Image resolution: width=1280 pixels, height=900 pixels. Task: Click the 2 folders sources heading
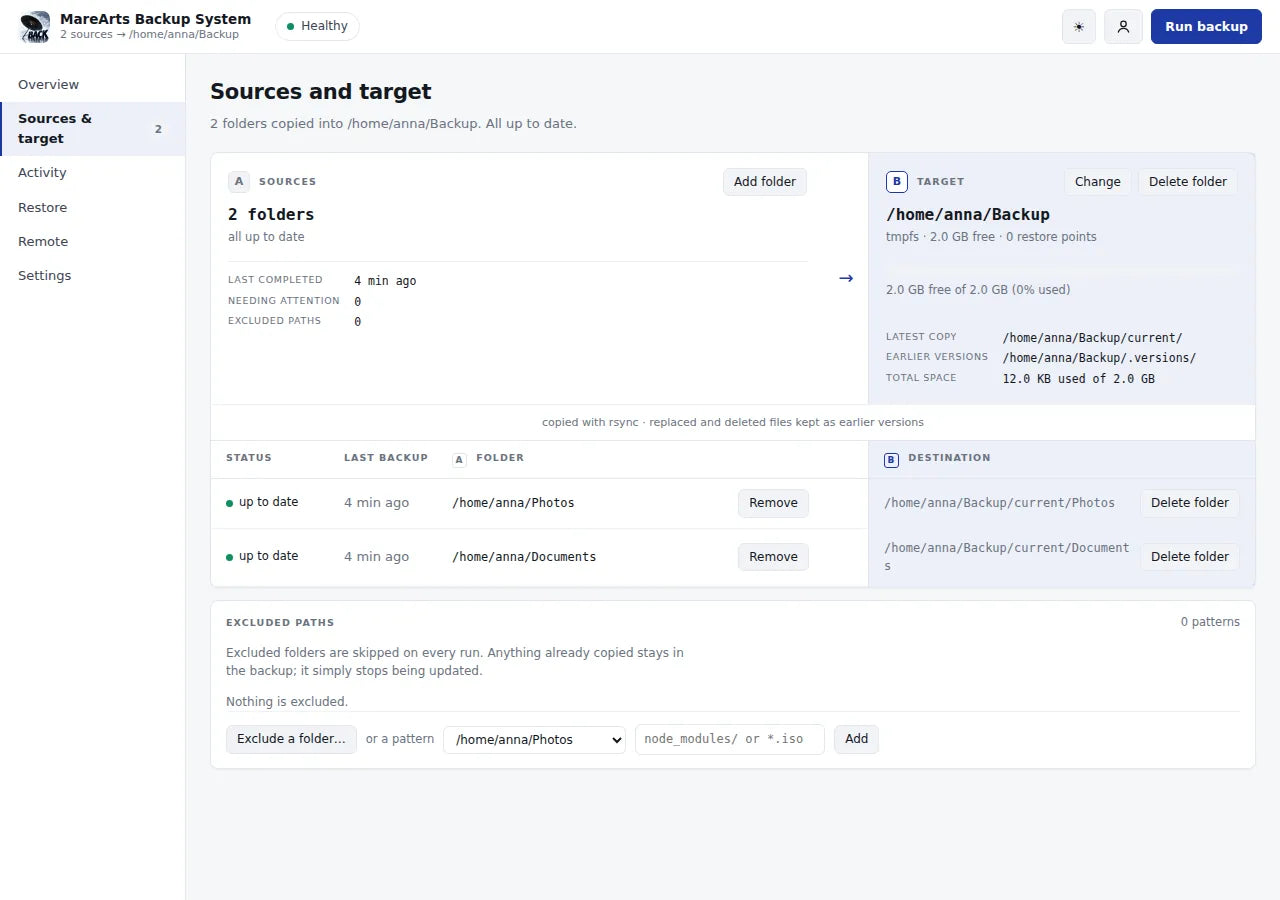[271, 214]
